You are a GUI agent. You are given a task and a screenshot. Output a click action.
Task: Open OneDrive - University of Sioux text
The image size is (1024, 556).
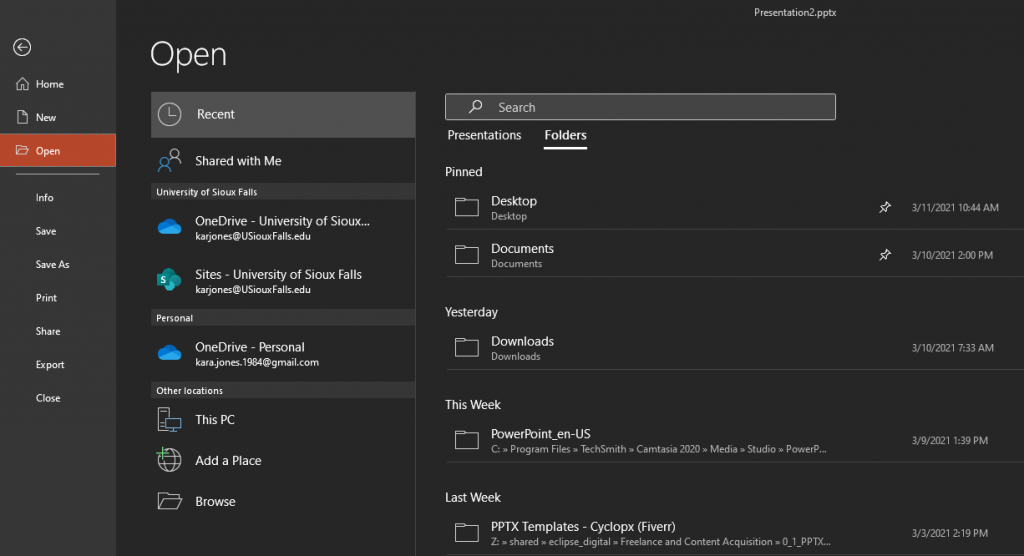(282, 221)
